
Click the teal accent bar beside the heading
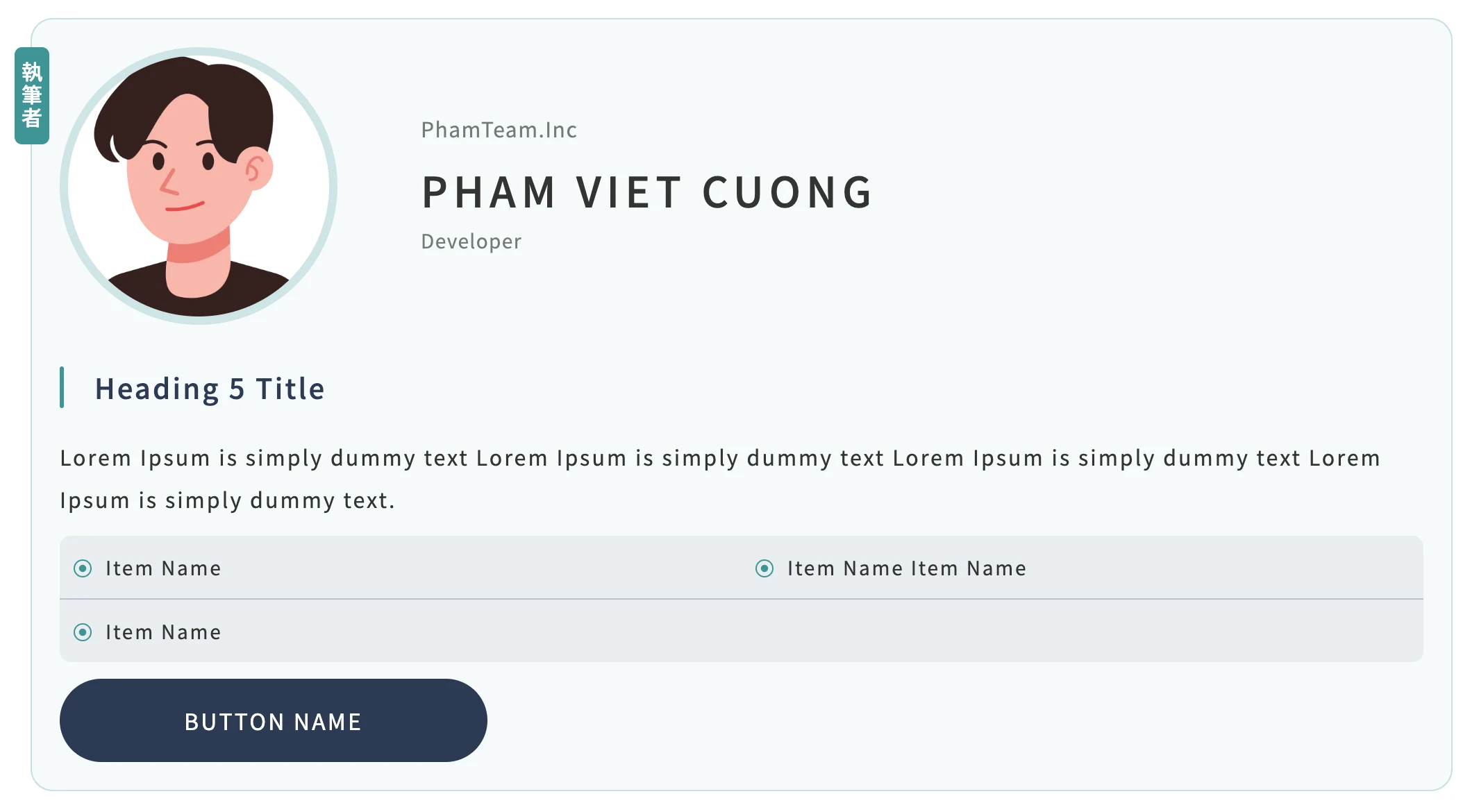coord(62,387)
